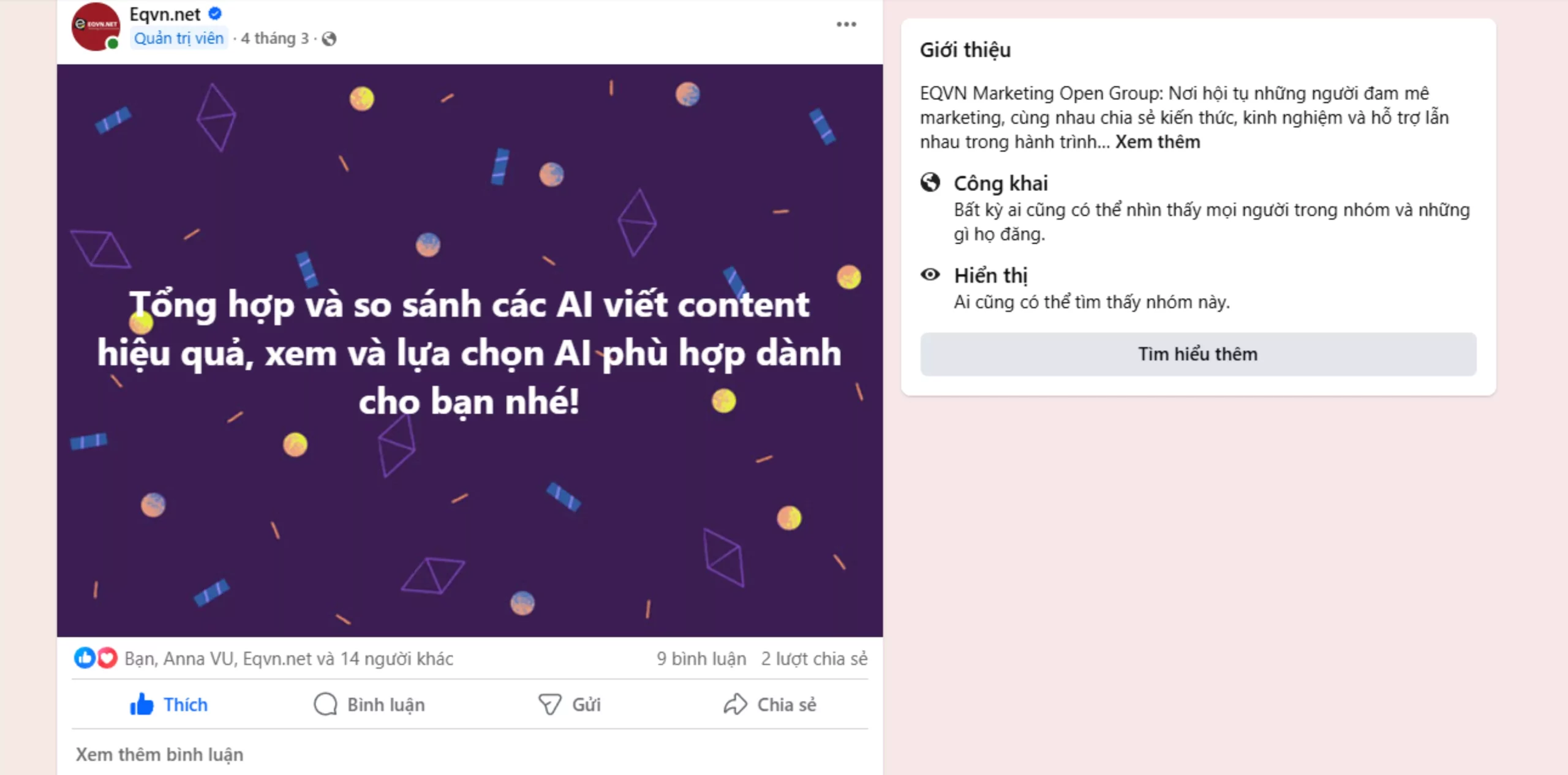Click the Công khai globe icon
The height and width of the screenshot is (775, 1568).
coord(930,182)
